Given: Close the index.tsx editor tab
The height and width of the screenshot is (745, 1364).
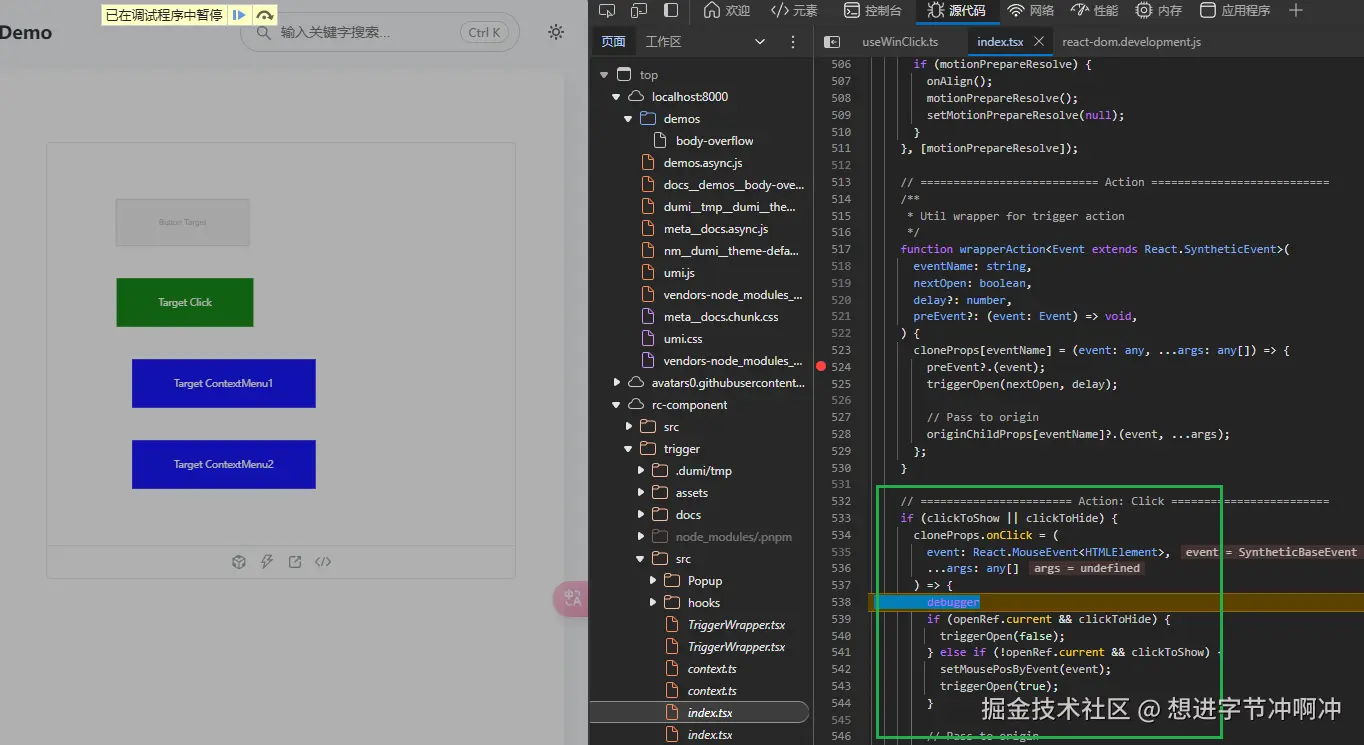Looking at the screenshot, I should (1039, 41).
